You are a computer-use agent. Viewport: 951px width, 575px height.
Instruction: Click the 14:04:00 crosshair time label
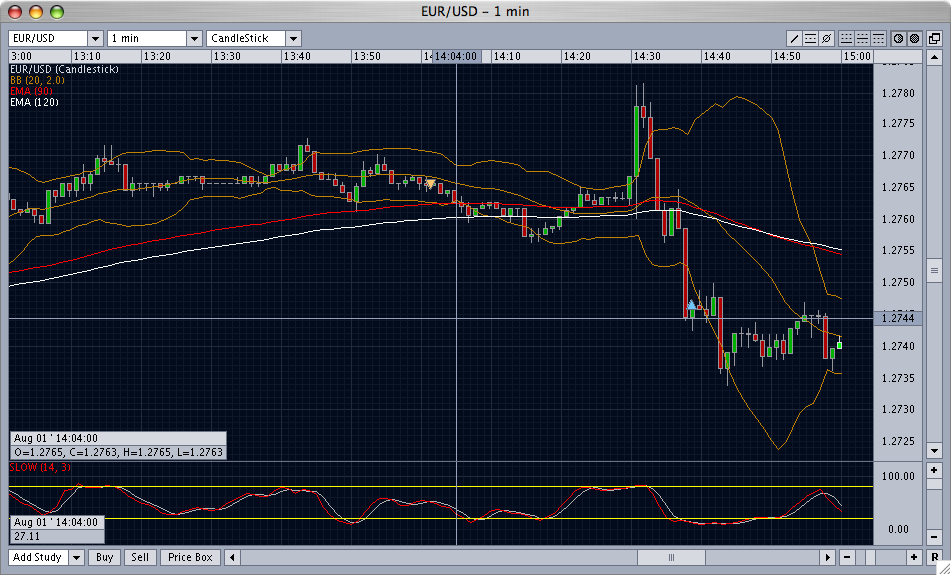coord(456,56)
